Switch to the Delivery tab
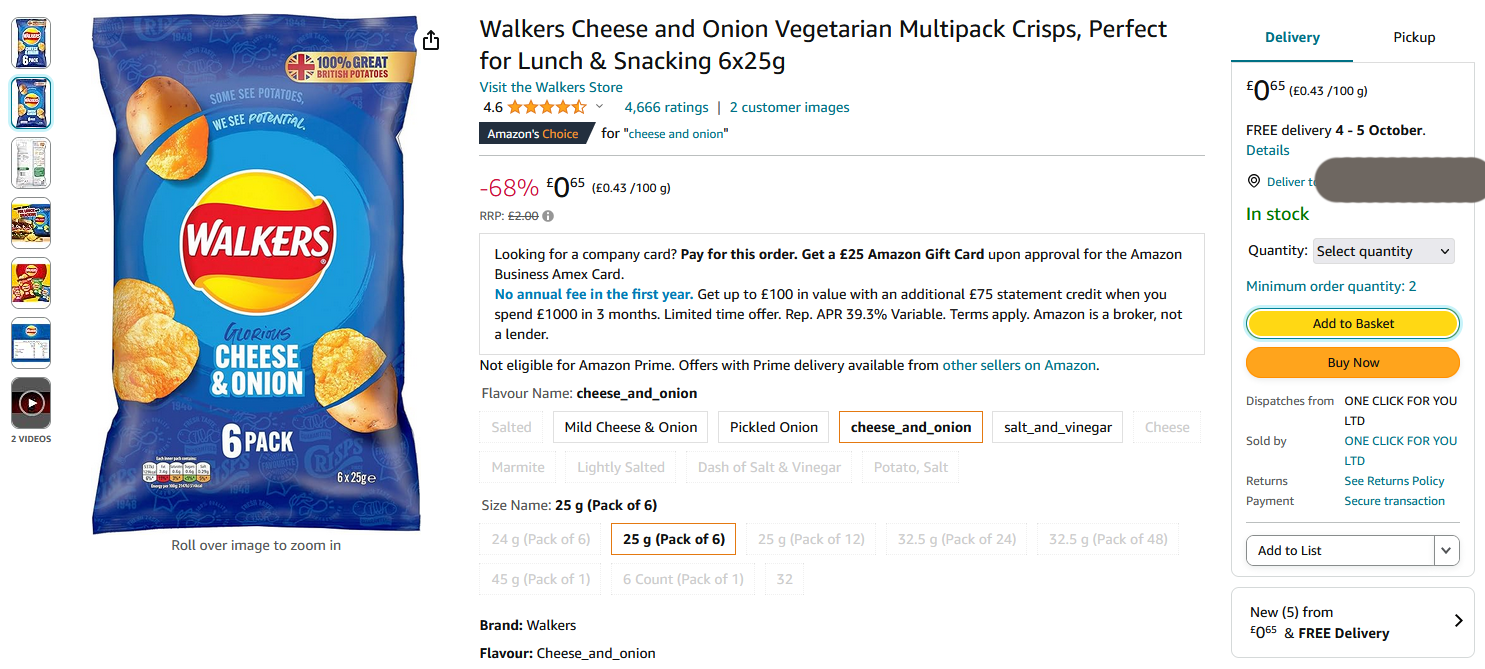Viewport: 1485px width, 669px height. tap(1292, 38)
